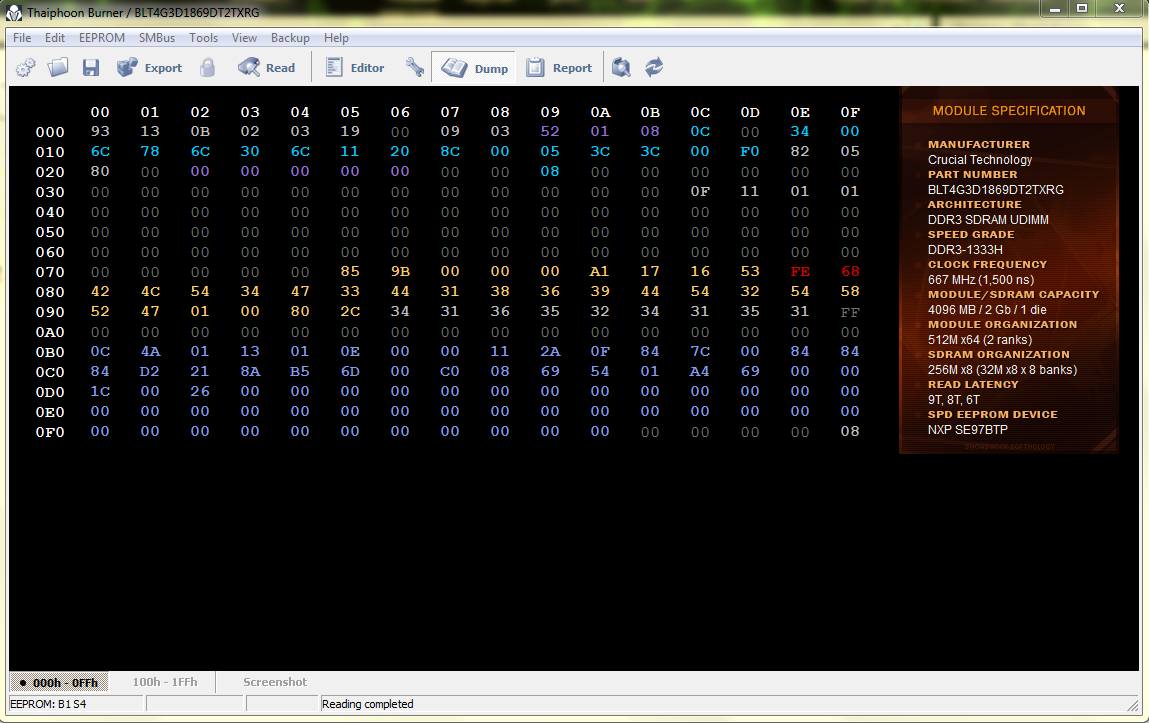Click byte 8C in row 010
Screen dimensions: 1149x723
pyautogui.click(x=450, y=151)
